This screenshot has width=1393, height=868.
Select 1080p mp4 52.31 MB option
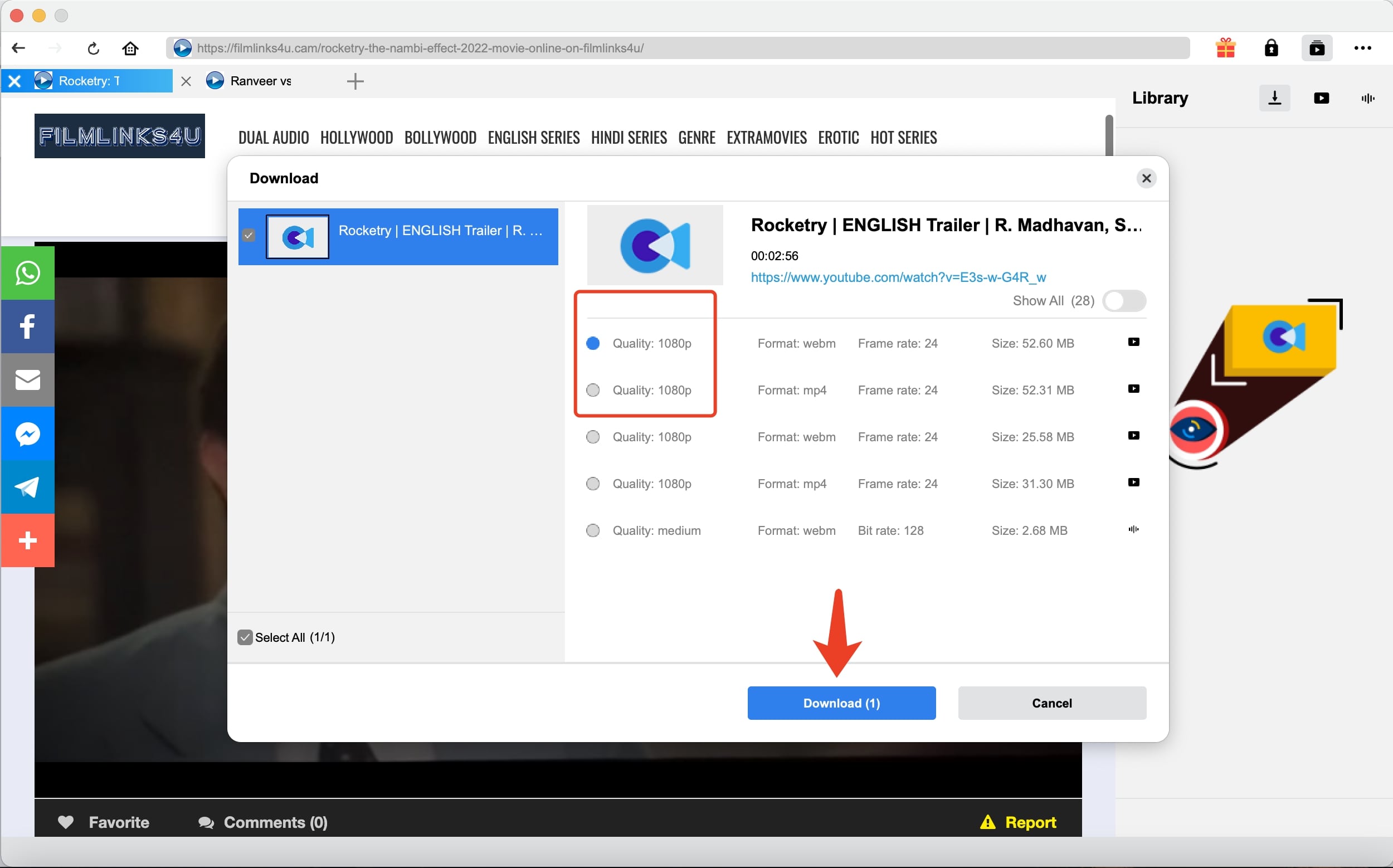592,391
